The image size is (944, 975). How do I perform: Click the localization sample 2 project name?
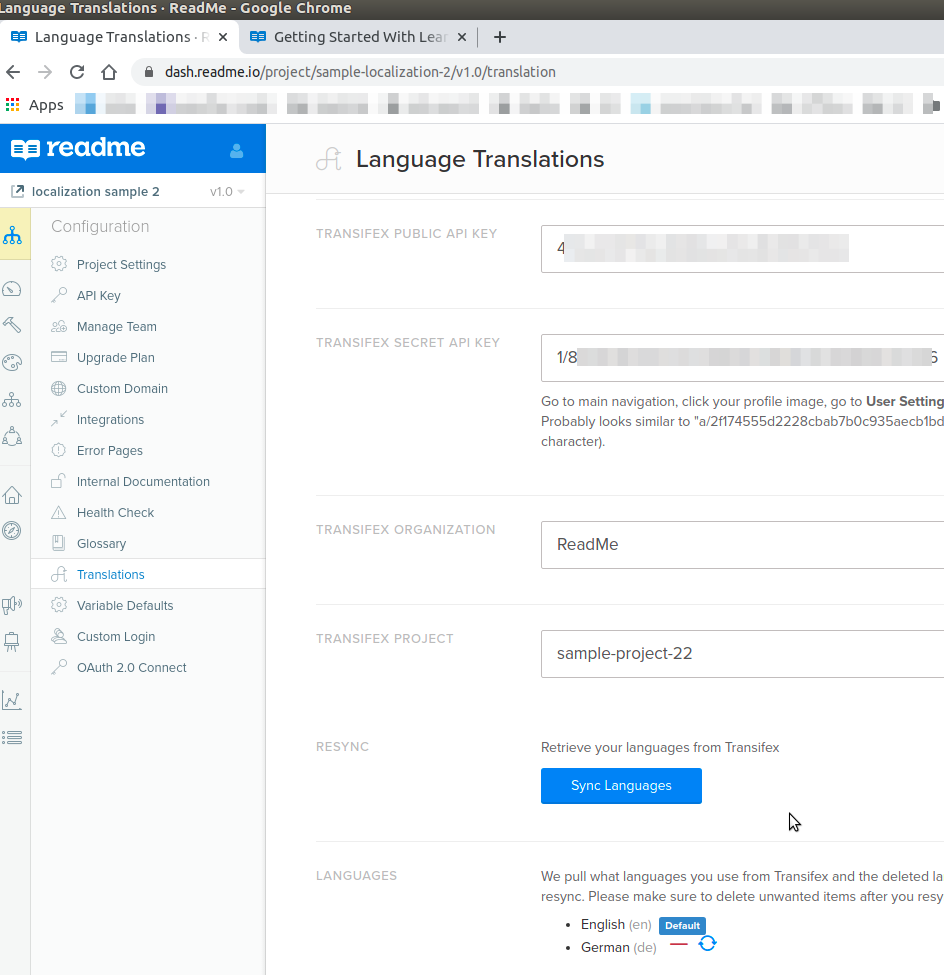tap(96, 192)
